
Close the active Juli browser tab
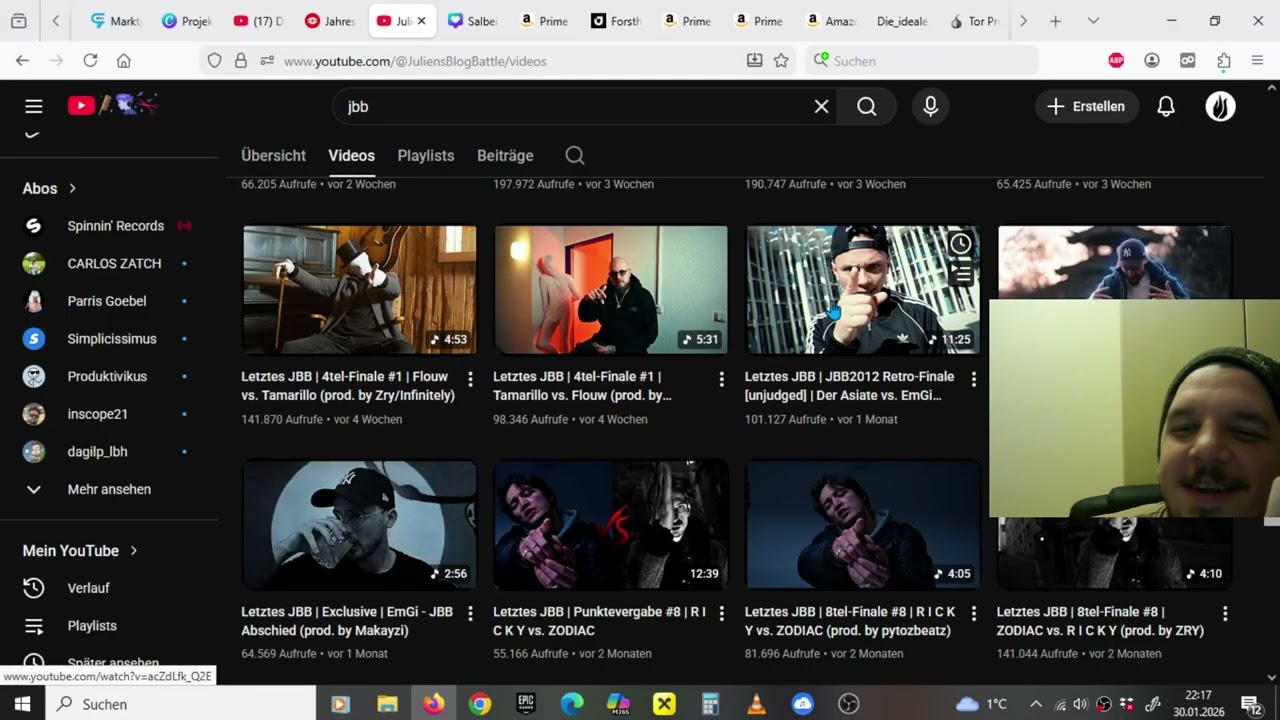coord(421,21)
